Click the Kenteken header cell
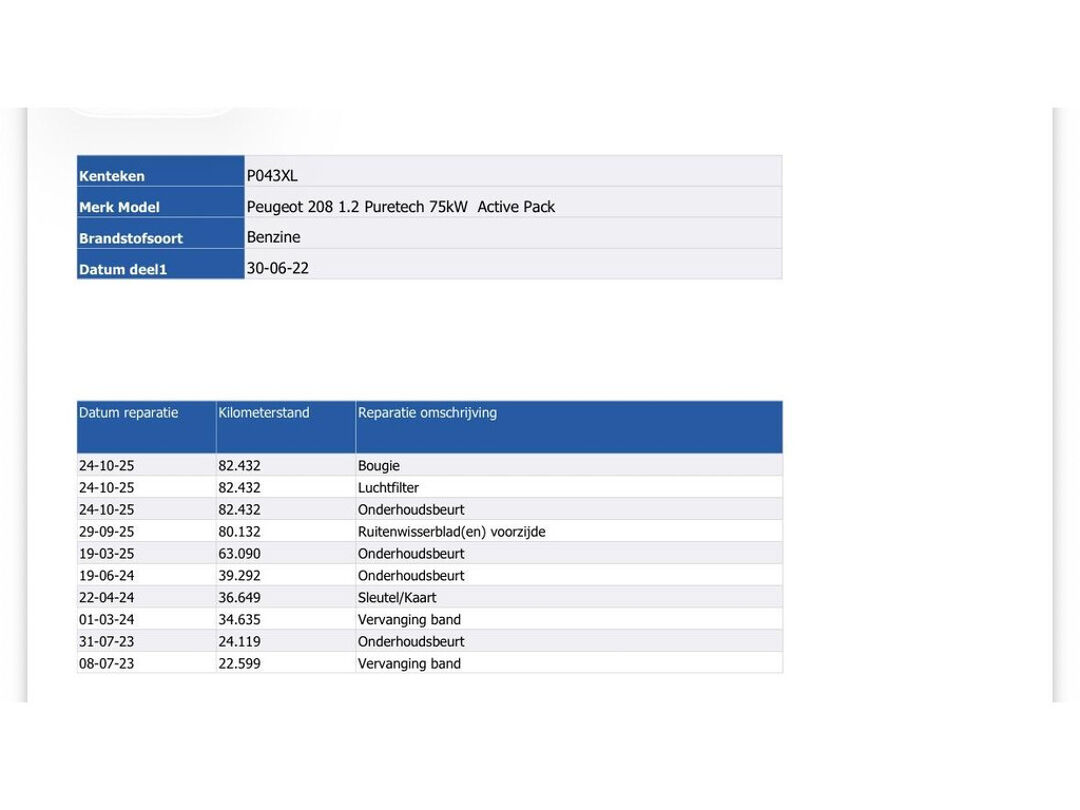 [160, 172]
